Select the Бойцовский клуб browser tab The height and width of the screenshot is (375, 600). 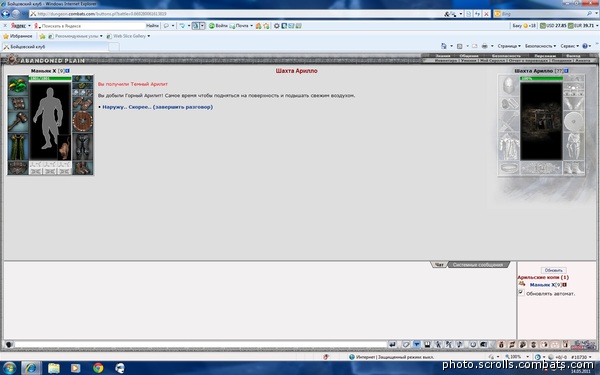[55, 47]
